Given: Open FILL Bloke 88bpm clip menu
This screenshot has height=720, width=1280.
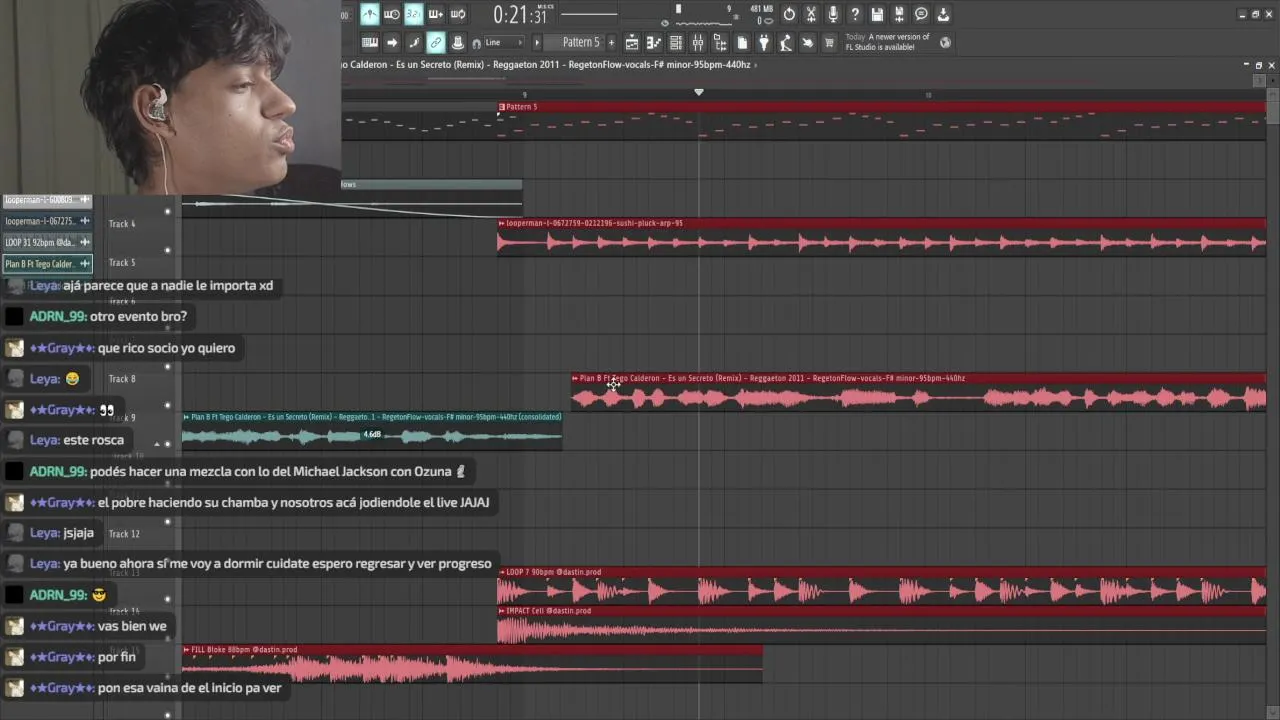Looking at the screenshot, I should (x=187, y=650).
